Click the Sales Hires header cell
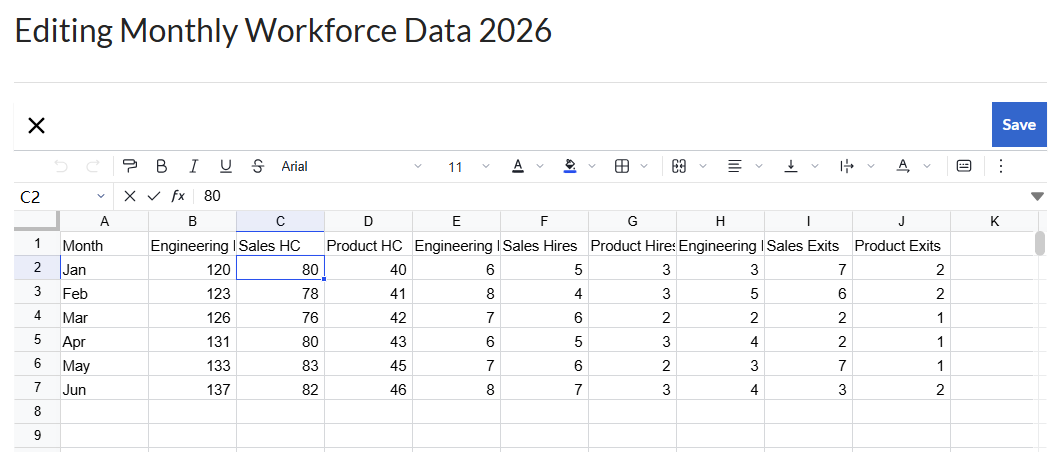This screenshot has width=1063, height=452. point(544,245)
